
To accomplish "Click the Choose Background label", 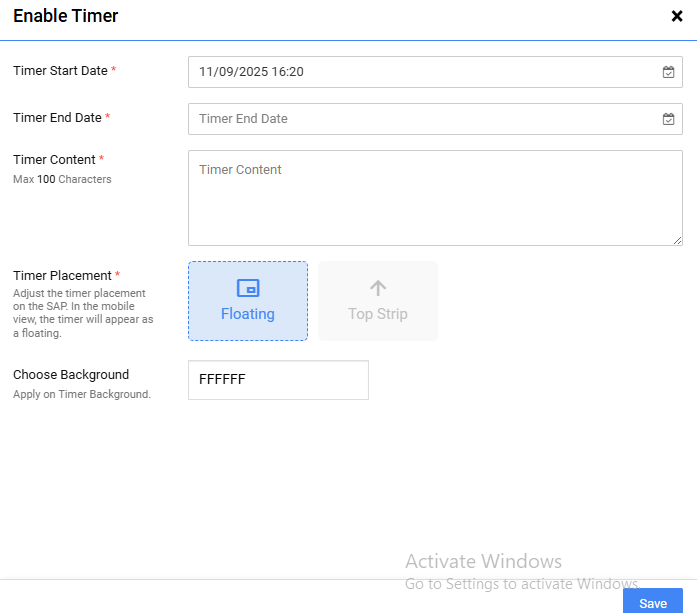I will 71,375.
